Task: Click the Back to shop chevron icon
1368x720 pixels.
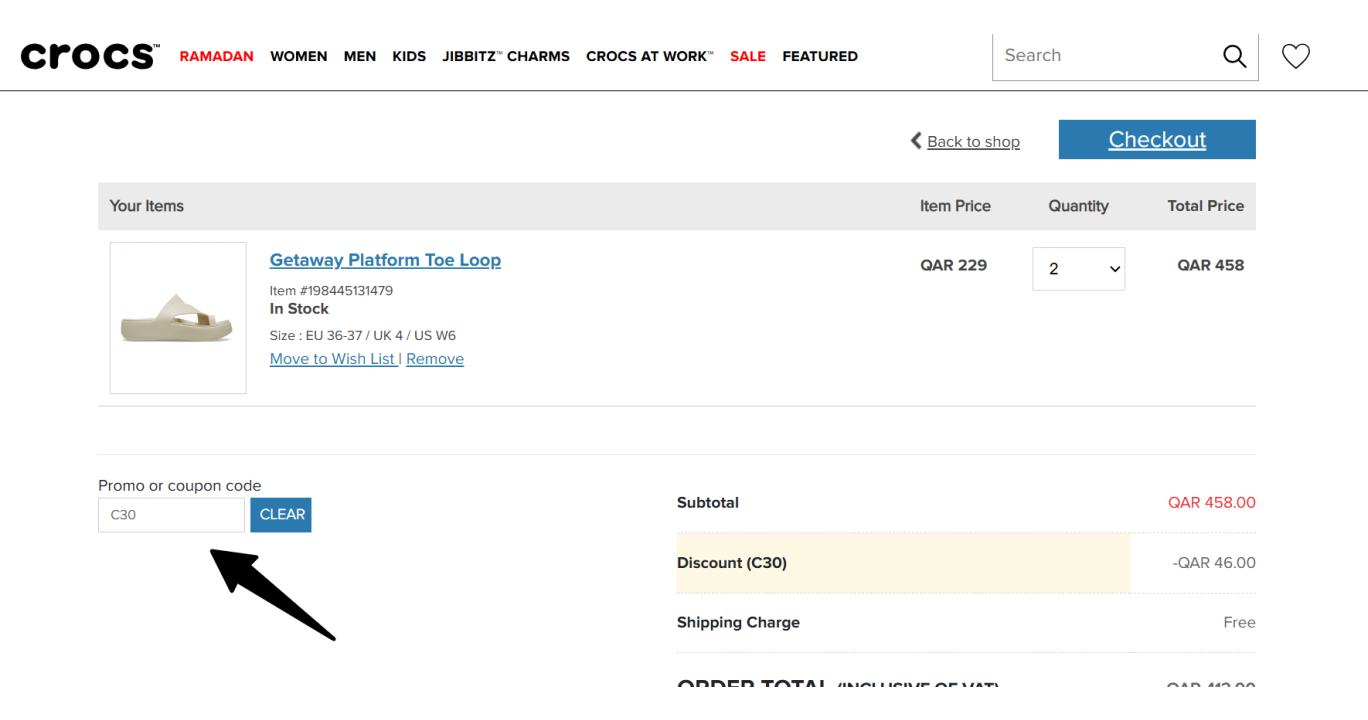Action: [x=915, y=141]
